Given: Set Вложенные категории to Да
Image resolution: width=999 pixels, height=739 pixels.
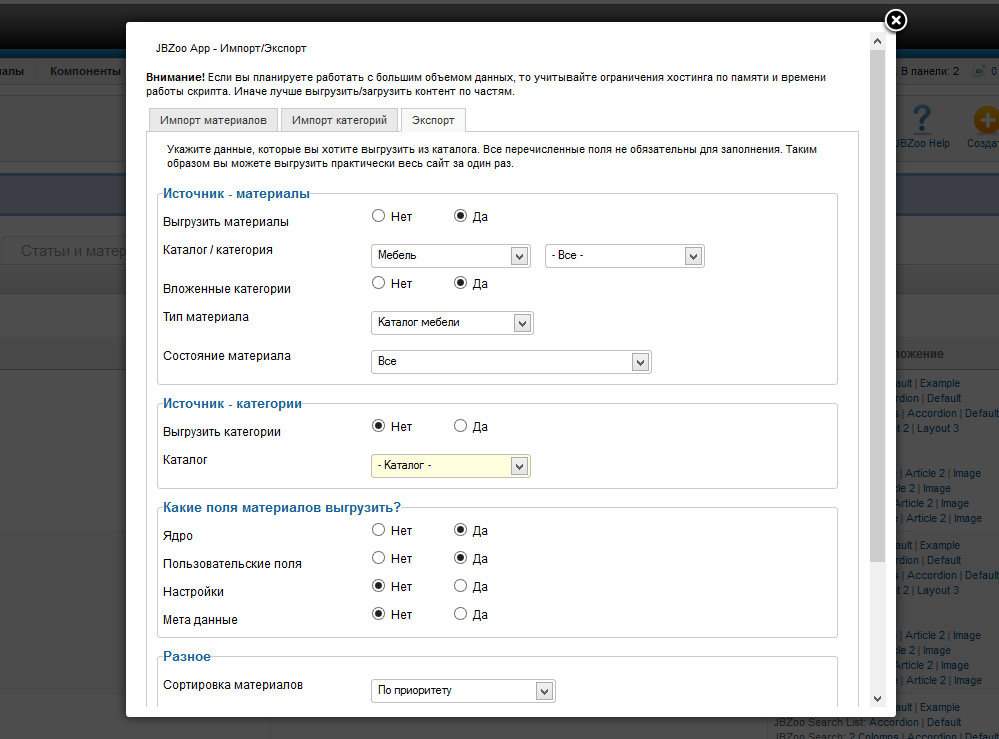Looking at the screenshot, I should [x=460, y=283].
